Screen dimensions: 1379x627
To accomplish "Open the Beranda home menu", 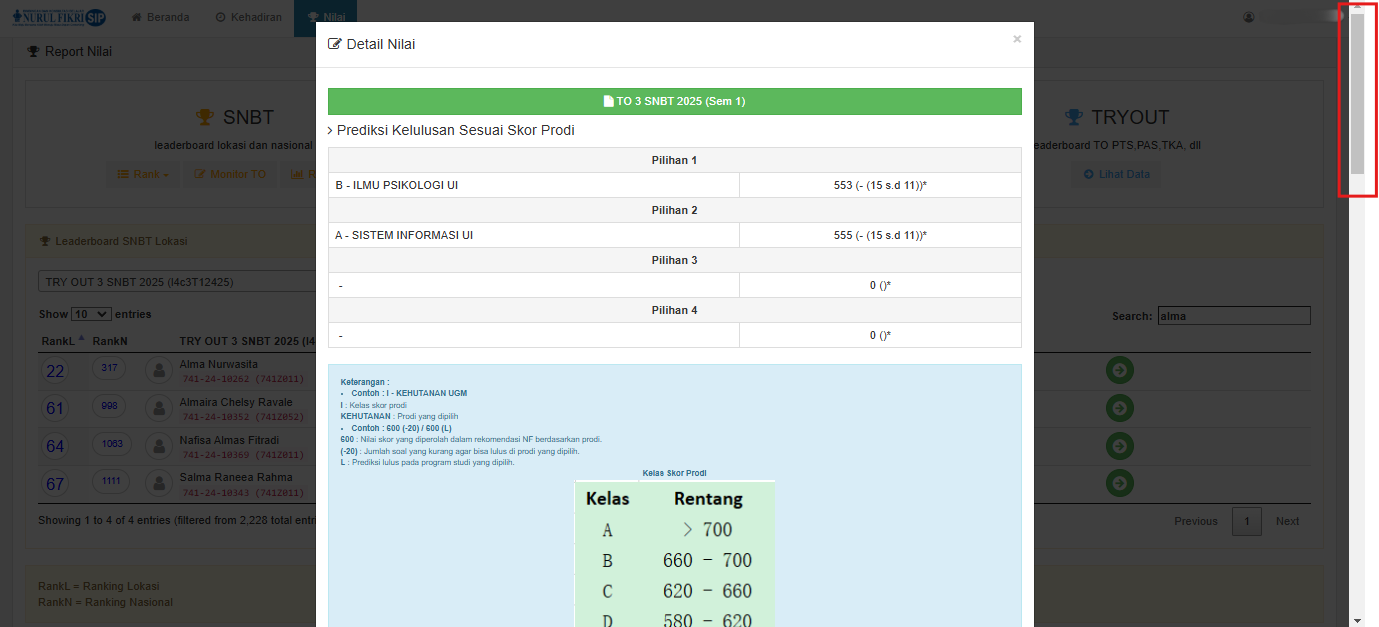I will coord(160,17).
